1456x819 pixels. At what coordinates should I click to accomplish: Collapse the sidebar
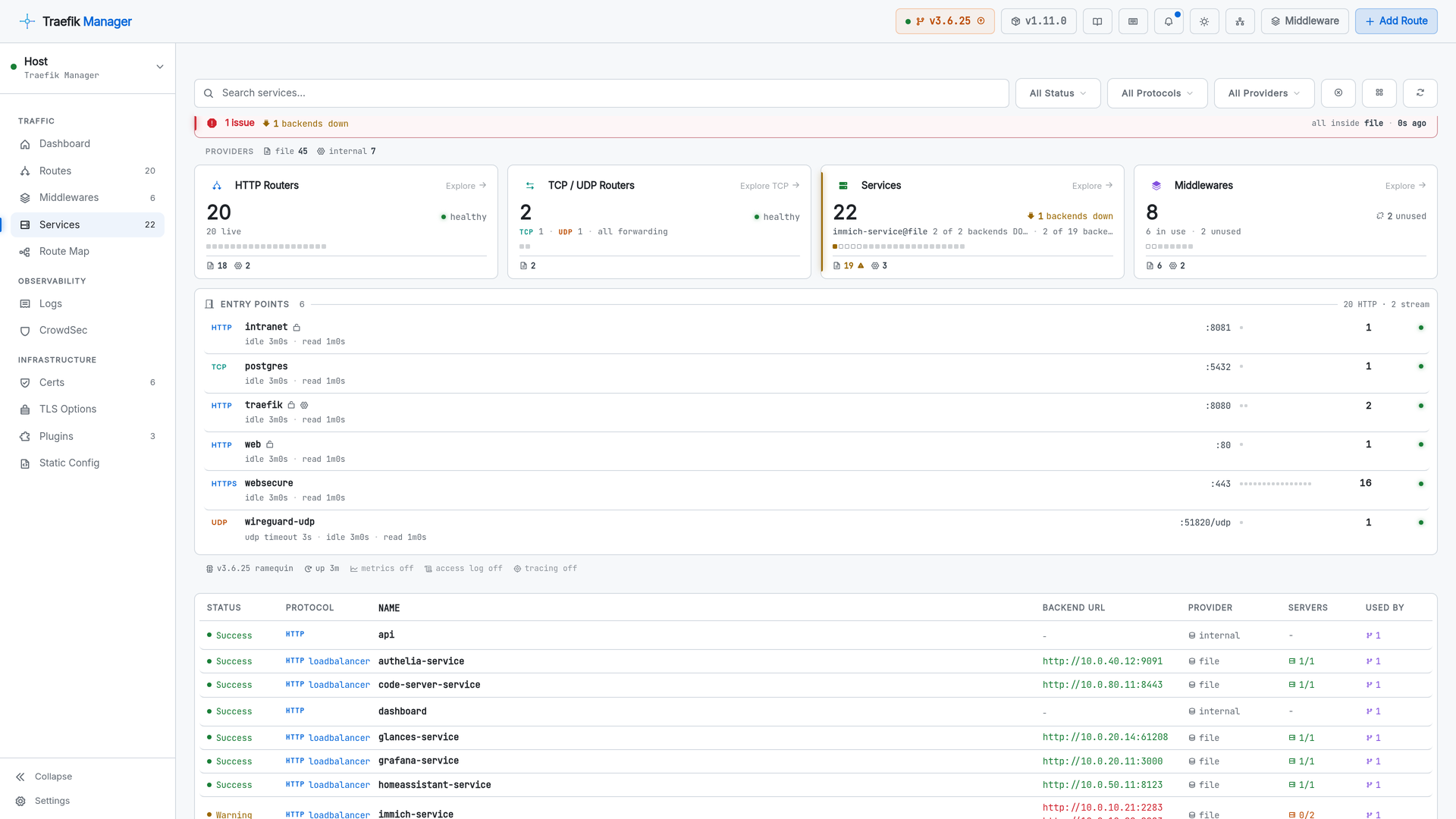[44, 777]
